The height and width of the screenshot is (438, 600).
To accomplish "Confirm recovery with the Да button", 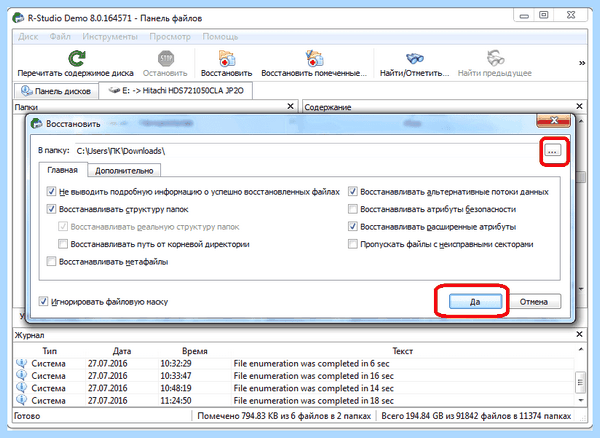I will tap(475, 301).
